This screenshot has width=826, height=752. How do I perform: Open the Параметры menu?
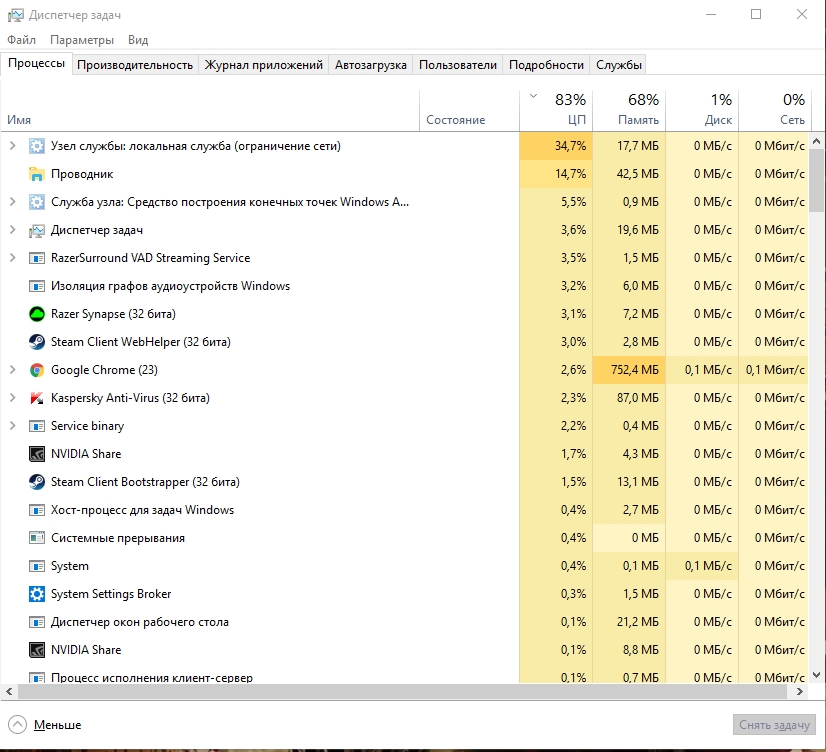82,40
